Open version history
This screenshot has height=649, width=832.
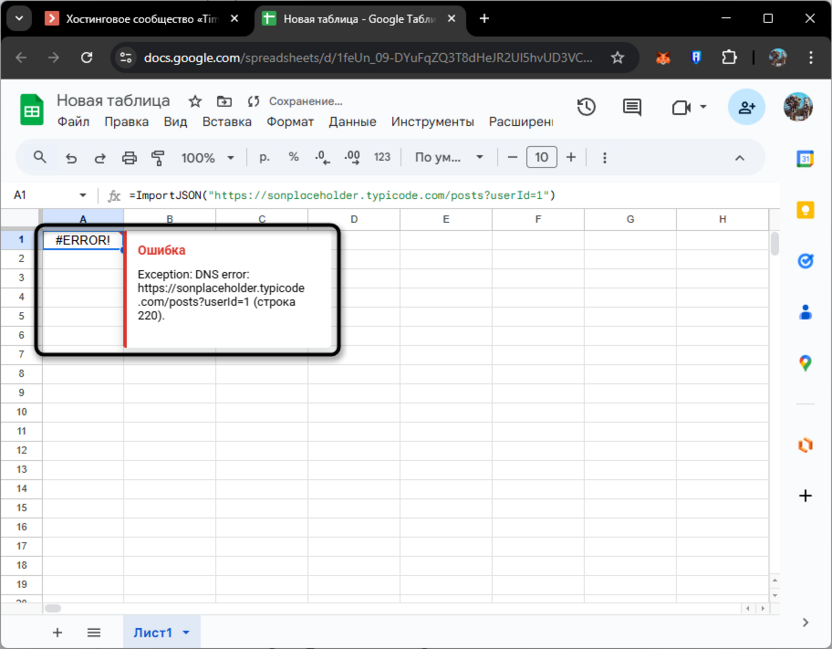click(x=586, y=107)
